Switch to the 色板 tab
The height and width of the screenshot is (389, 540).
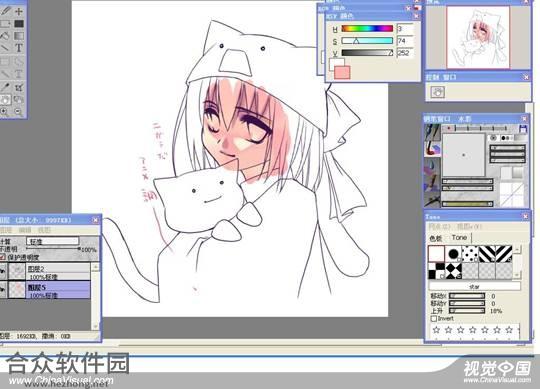(x=436, y=238)
